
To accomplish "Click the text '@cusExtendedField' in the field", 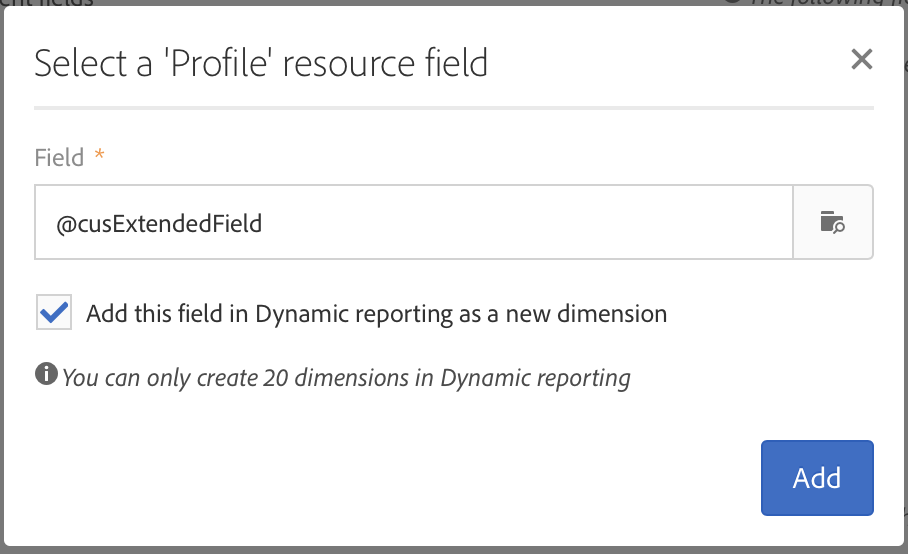I will [159, 223].
